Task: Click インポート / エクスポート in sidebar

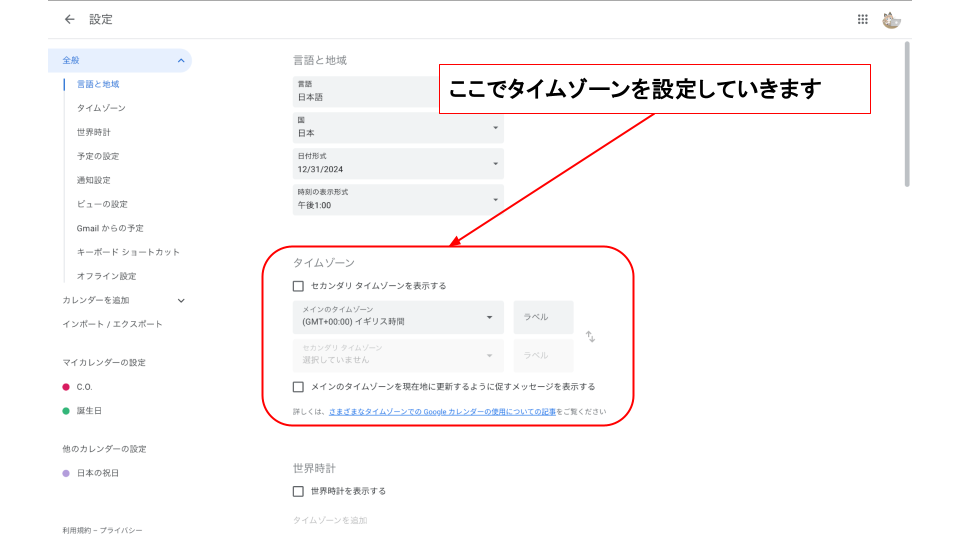Action: pos(112,324)
